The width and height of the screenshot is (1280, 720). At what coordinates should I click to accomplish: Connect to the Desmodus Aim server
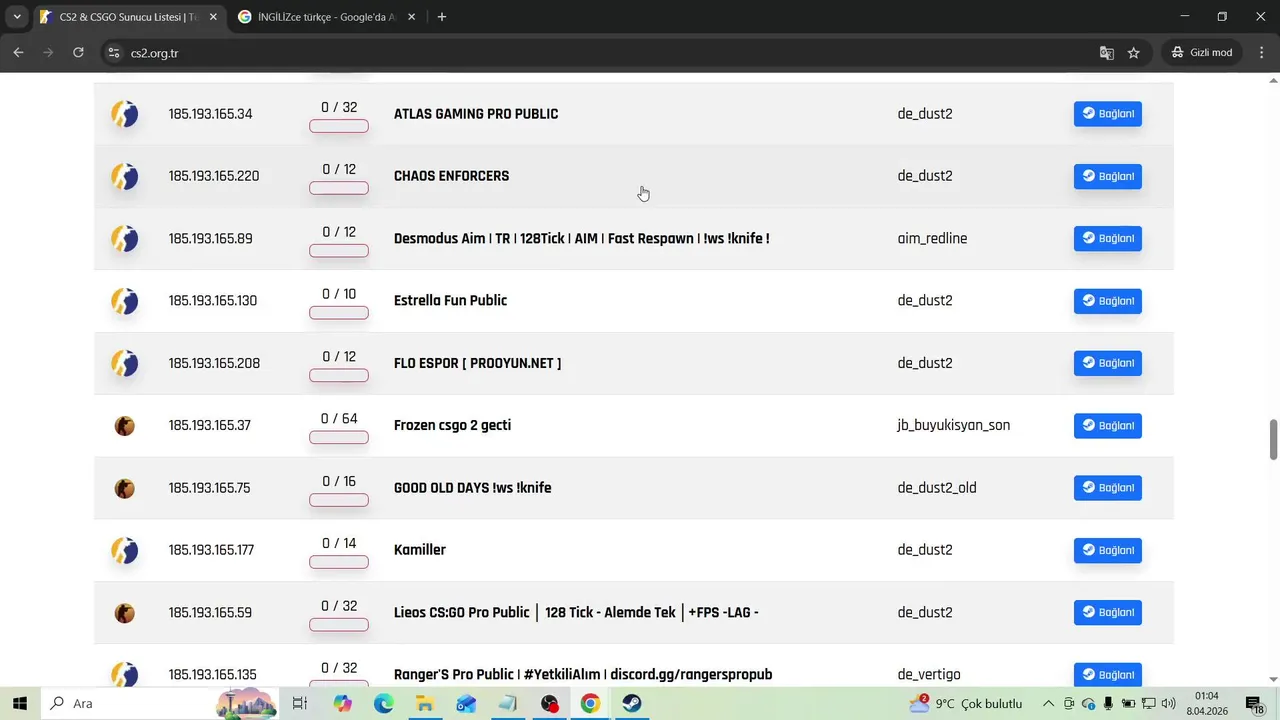(1108, 239)
